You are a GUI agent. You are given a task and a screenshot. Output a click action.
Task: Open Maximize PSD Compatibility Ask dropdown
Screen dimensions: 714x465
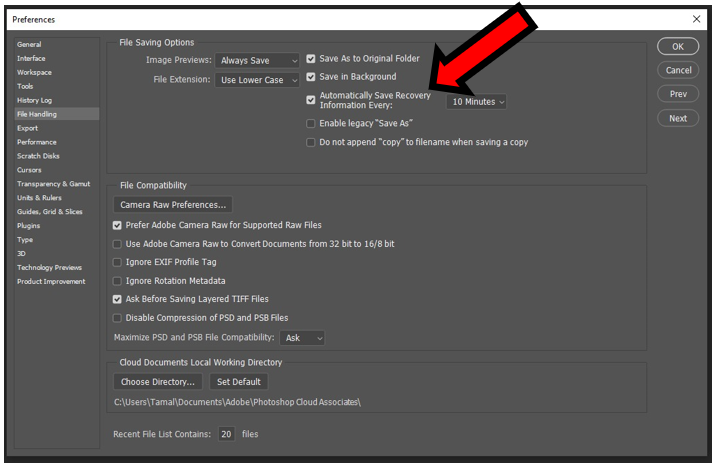[x=302, y=338]
